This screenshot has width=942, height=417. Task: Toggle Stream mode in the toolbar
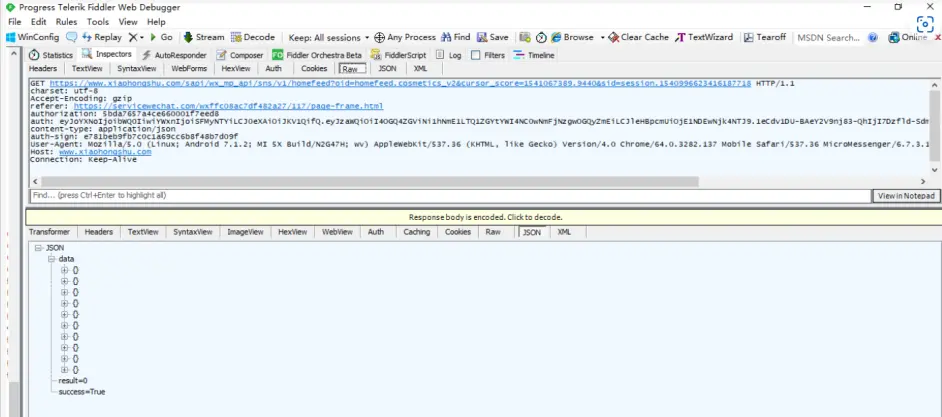tap(204, 37)
